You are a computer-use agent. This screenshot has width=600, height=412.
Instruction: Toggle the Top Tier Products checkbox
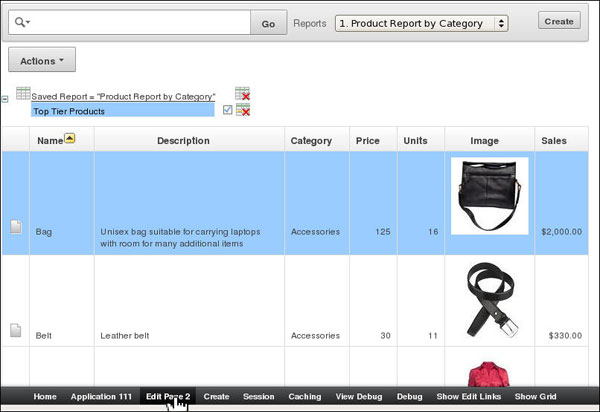(x=227, y=110)
